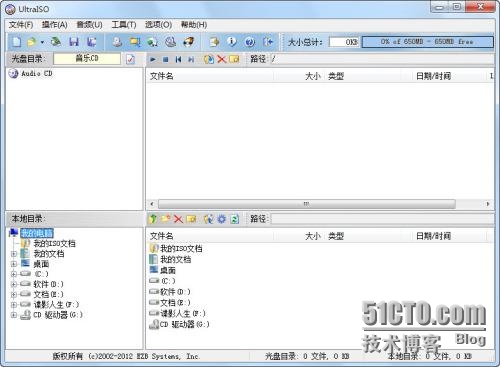The height and width of the screenshot is (367, 500).
Task: Click the 650MB capacity progress bar
Action: pos(428,42)
